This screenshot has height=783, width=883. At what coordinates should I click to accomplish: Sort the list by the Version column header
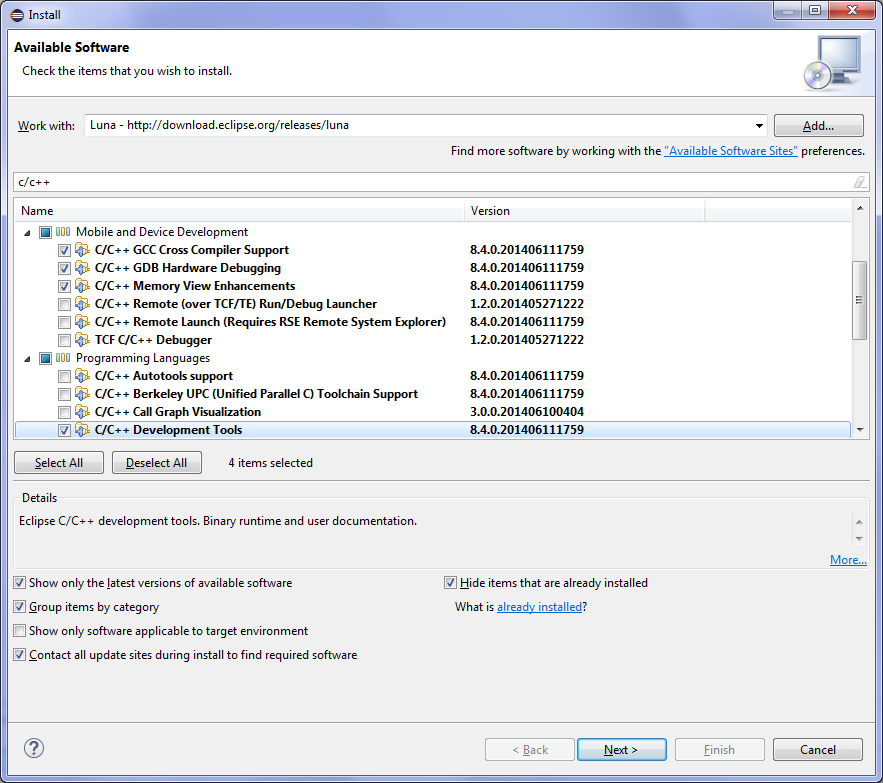(x=585, y=211)
